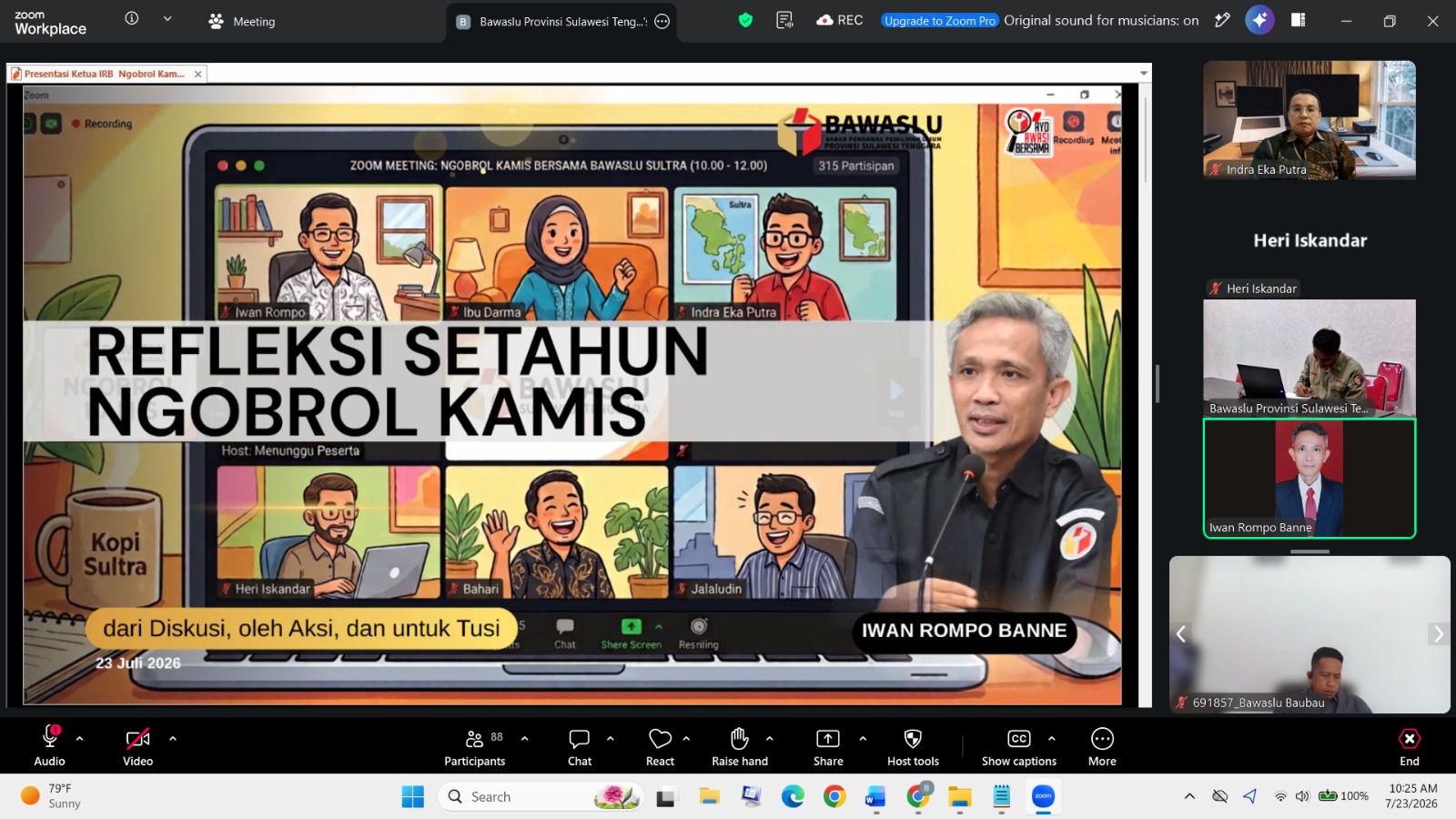Expand the Chat options arrow
This screenshot has height=819, width=1456.
(611, 739)
